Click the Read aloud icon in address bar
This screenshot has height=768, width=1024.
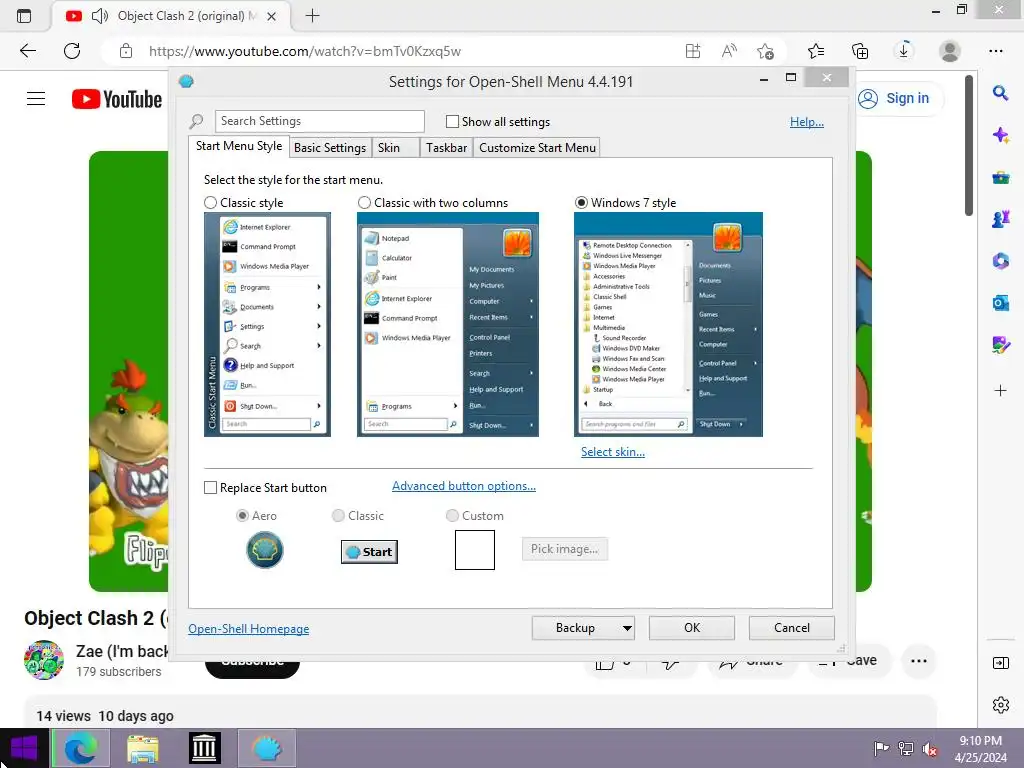(x=729, y=51)
